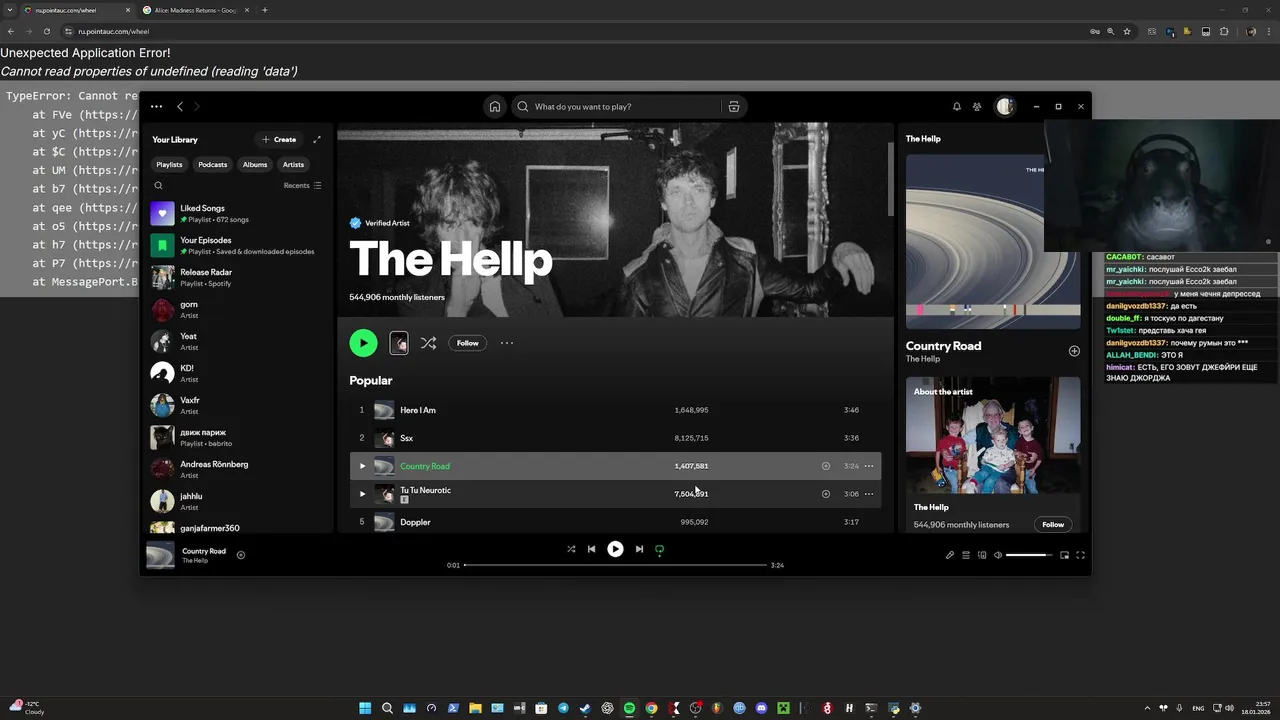The height and width of the screenshot is (720, 1280).
Task: Add bottom-bar track to Liked Songs
Action: [241, 555]
